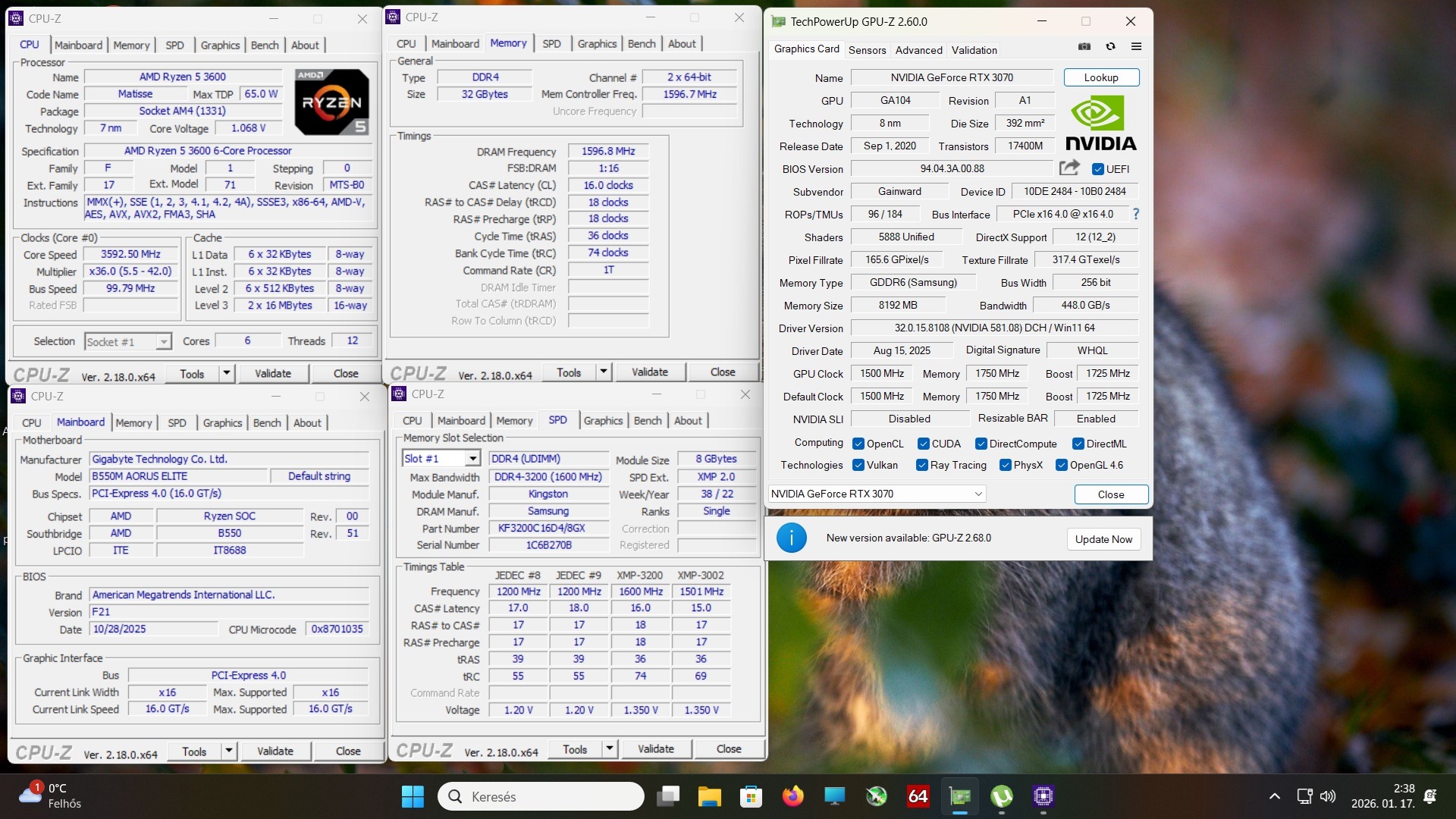Open the Bench tab in the CPU window
1456x819 pixels.
265,45
